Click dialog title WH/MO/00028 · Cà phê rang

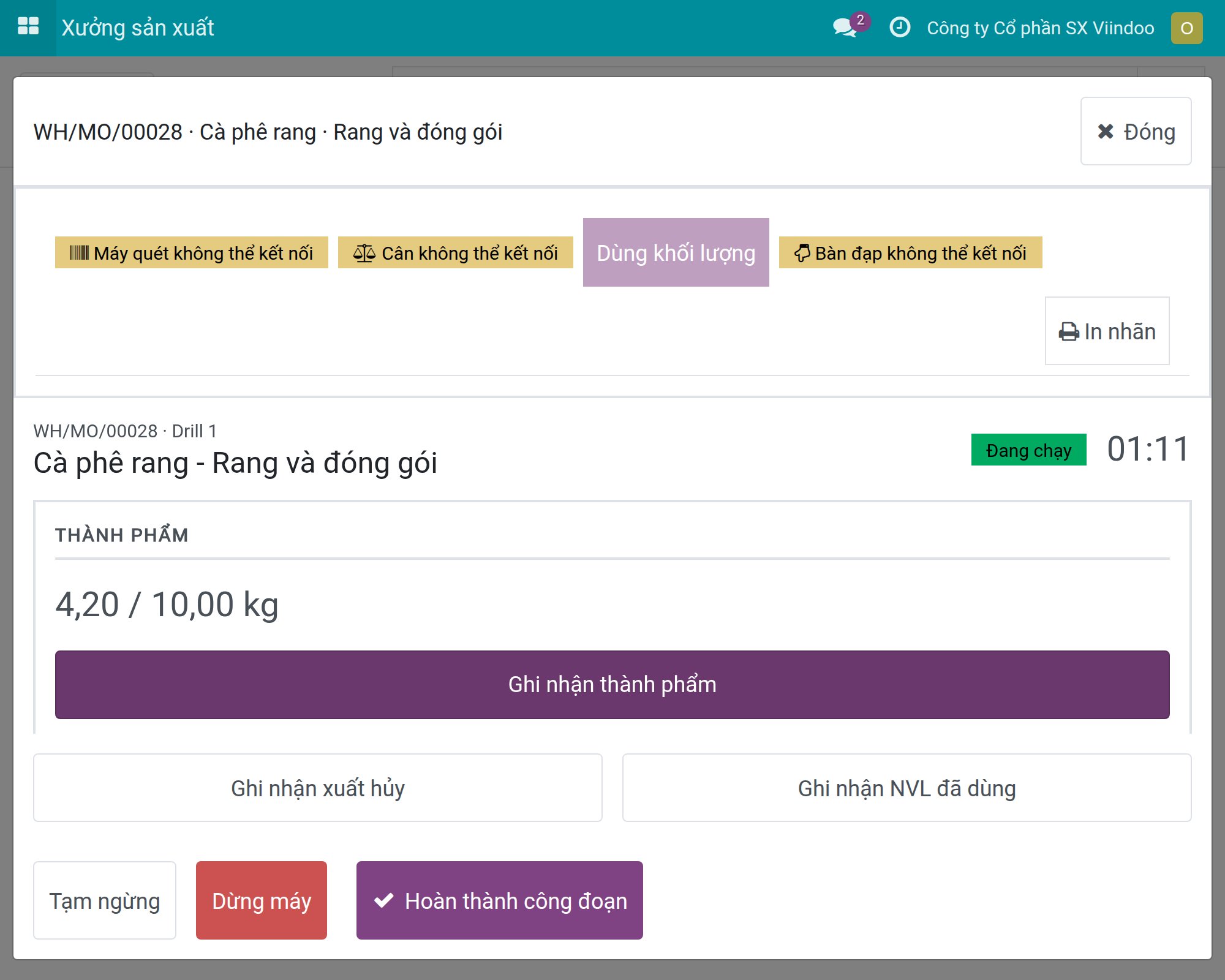coord(268,132)
